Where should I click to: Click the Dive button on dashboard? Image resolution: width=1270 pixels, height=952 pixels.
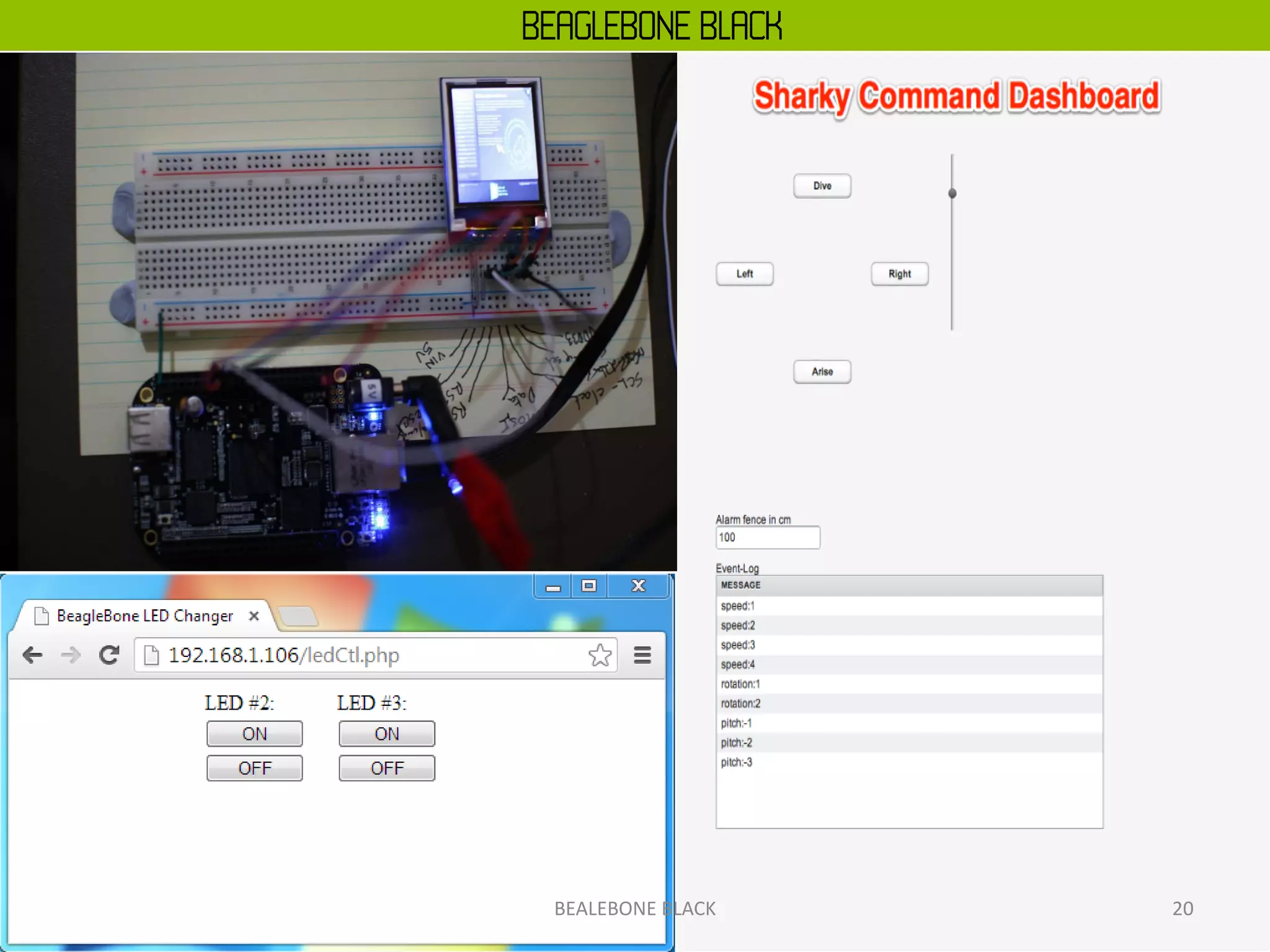point(822,186)
